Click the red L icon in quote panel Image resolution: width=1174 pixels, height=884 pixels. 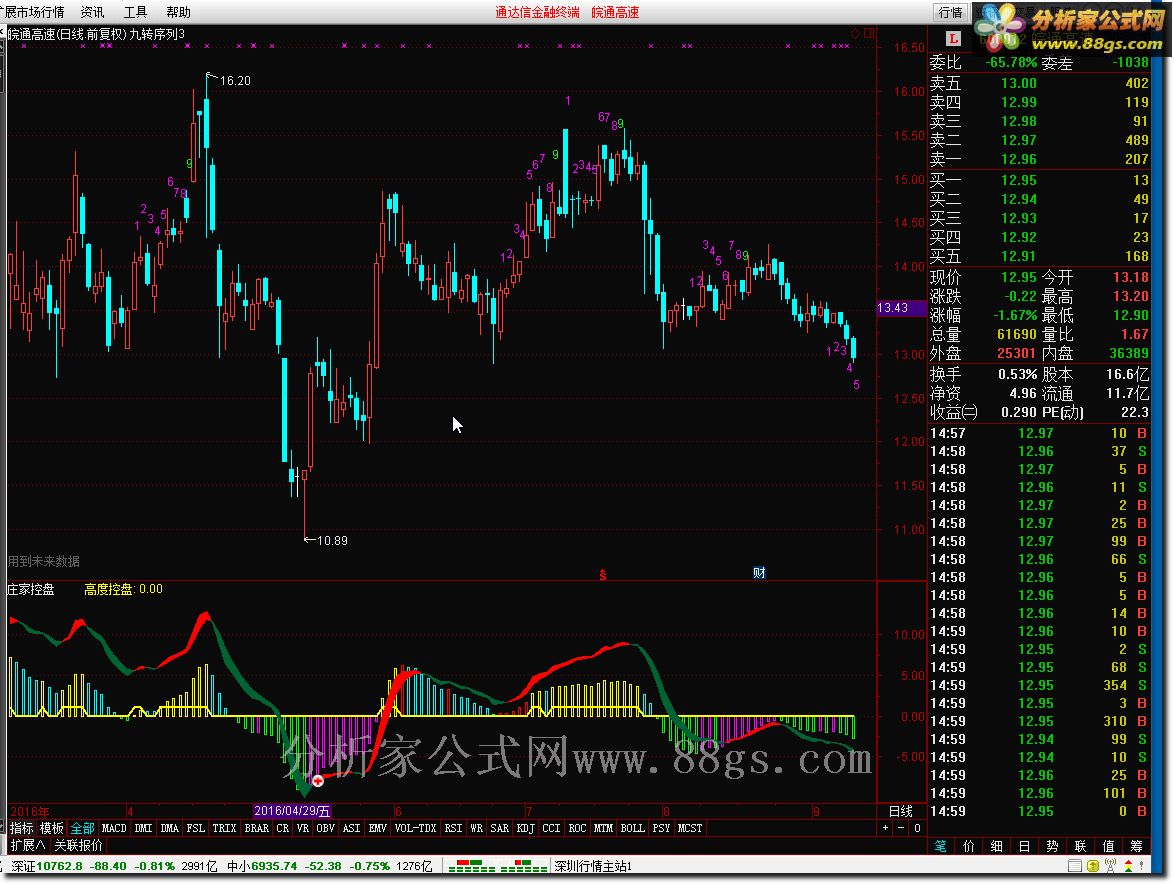pyautogui.click(x=952, y=38)
